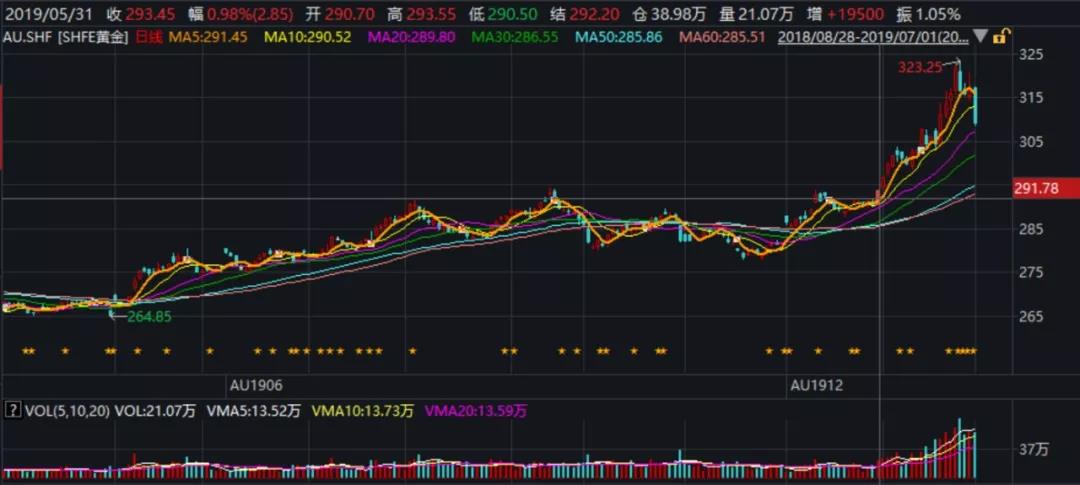Click the AU1912 contract marker
The height and width of the screenshot is (485, 1080).
point(816,384)
